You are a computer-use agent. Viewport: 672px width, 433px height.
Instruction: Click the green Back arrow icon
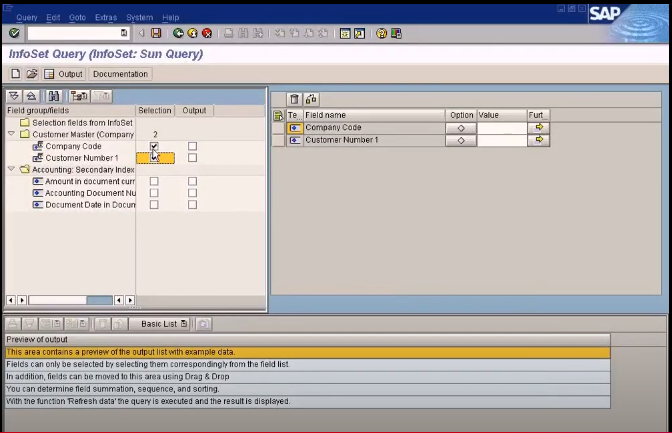(178, 33)
